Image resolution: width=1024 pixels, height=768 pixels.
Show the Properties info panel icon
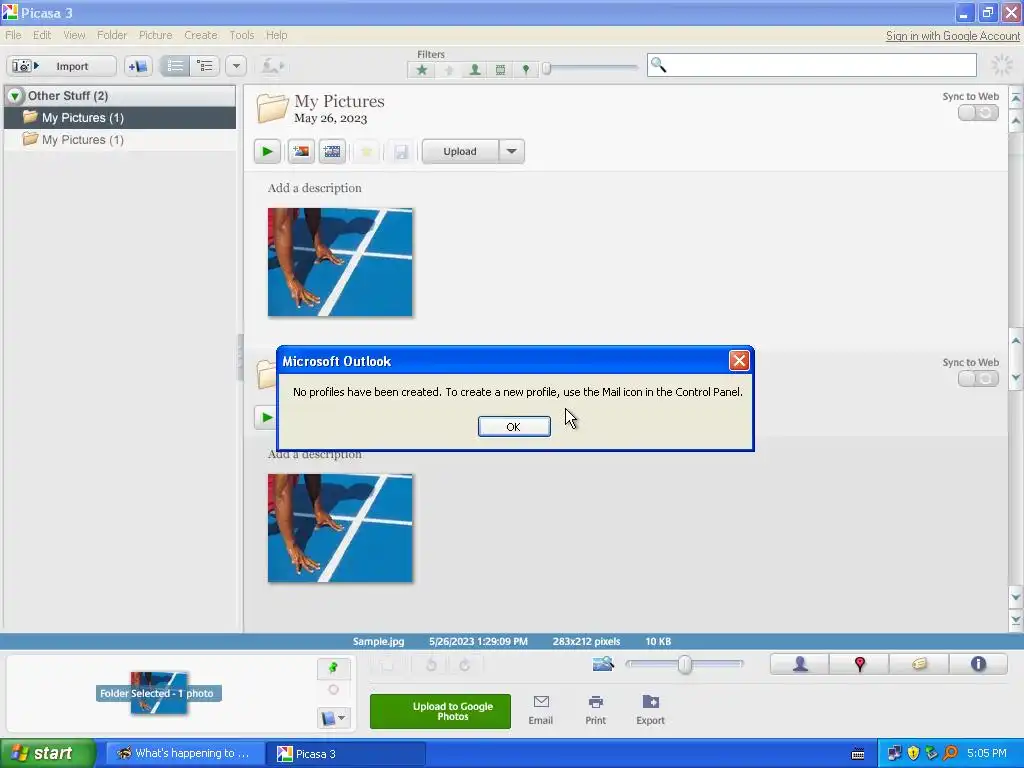tap(978, 664)
